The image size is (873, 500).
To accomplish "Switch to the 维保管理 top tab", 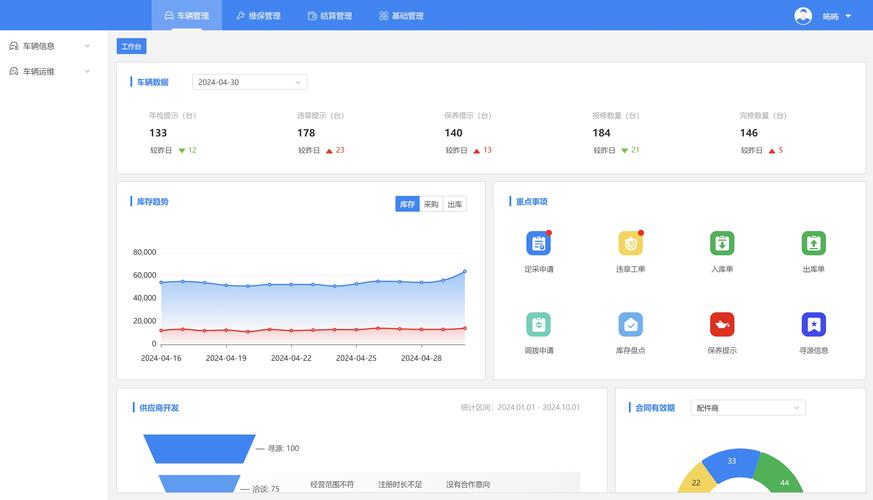I will [258, 16].
